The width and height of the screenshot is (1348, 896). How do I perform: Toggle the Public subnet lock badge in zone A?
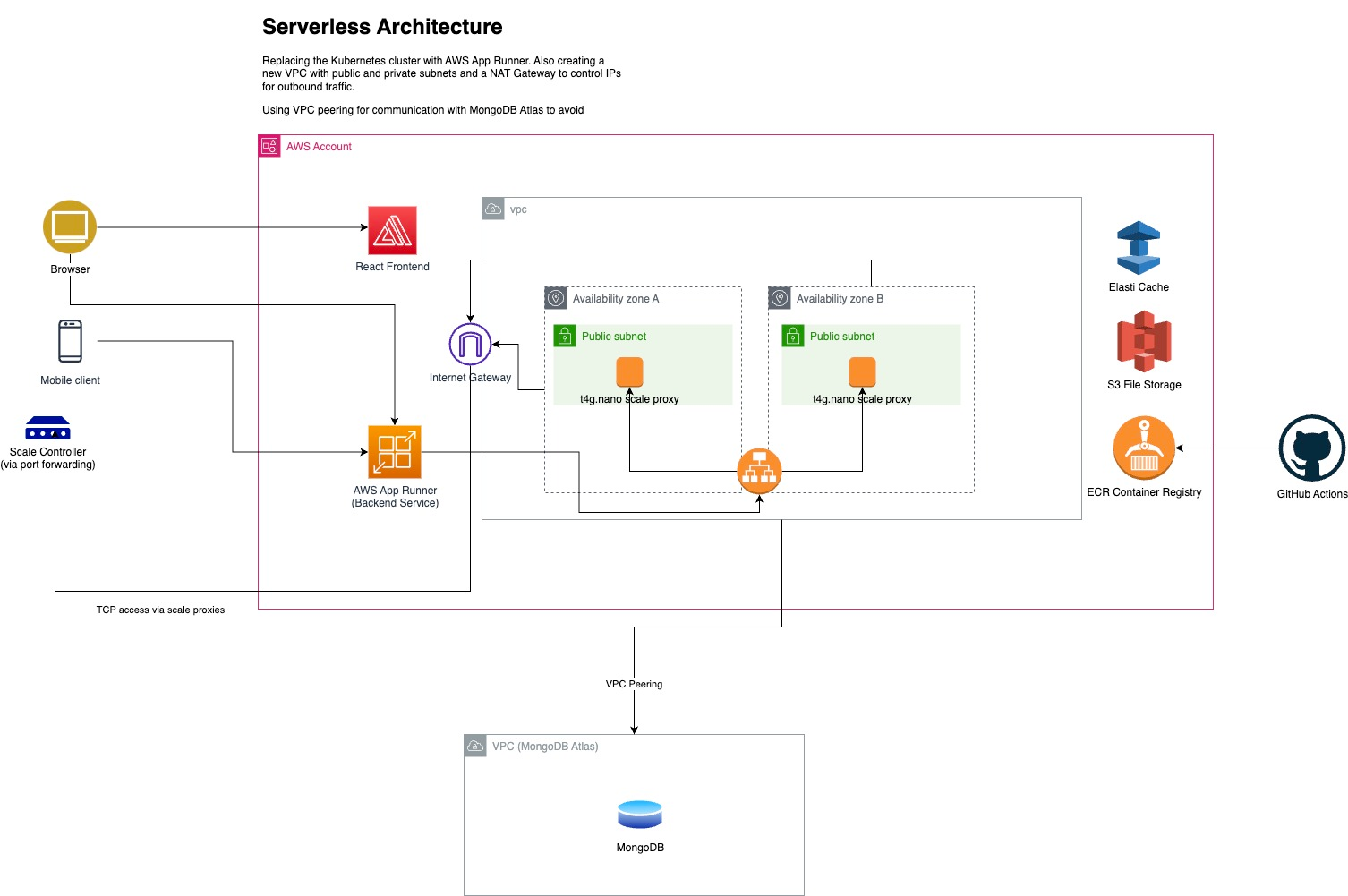tap(565, 336)
